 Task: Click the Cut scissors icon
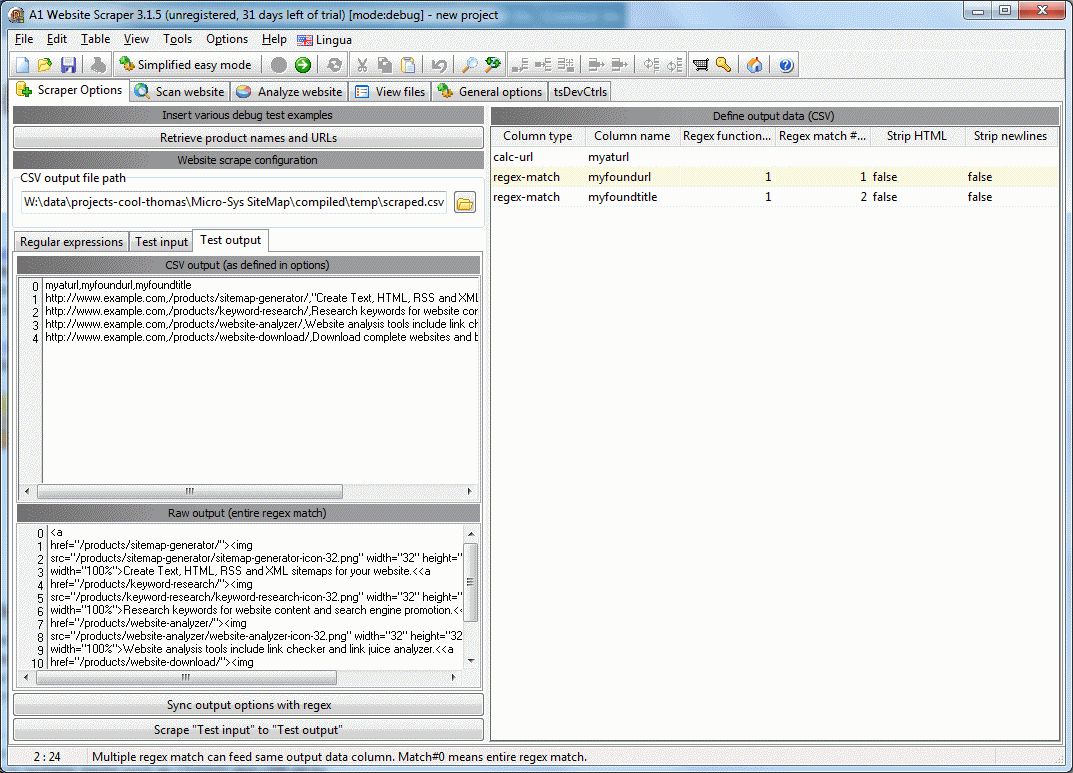pyautogui.click(x=362, y=65)
